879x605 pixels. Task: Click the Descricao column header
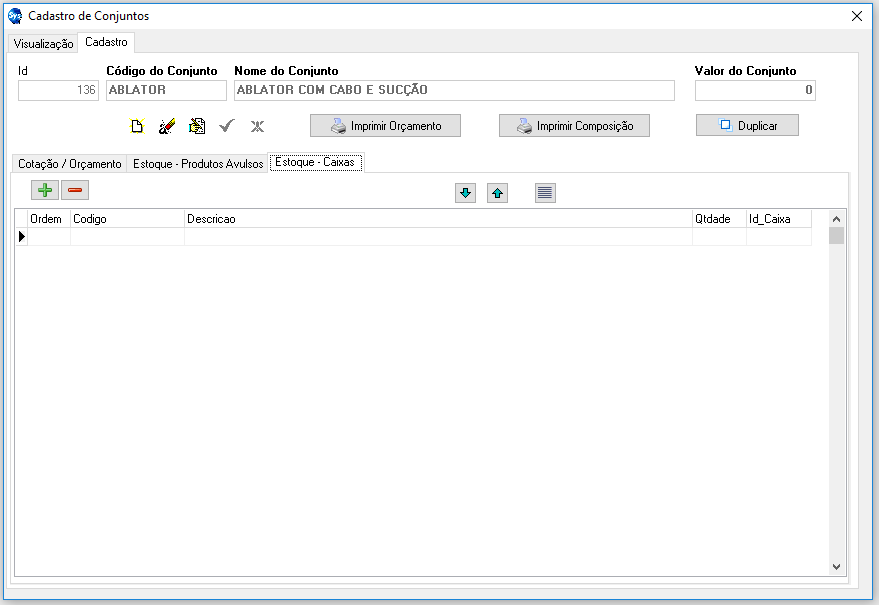click(437, 219)
